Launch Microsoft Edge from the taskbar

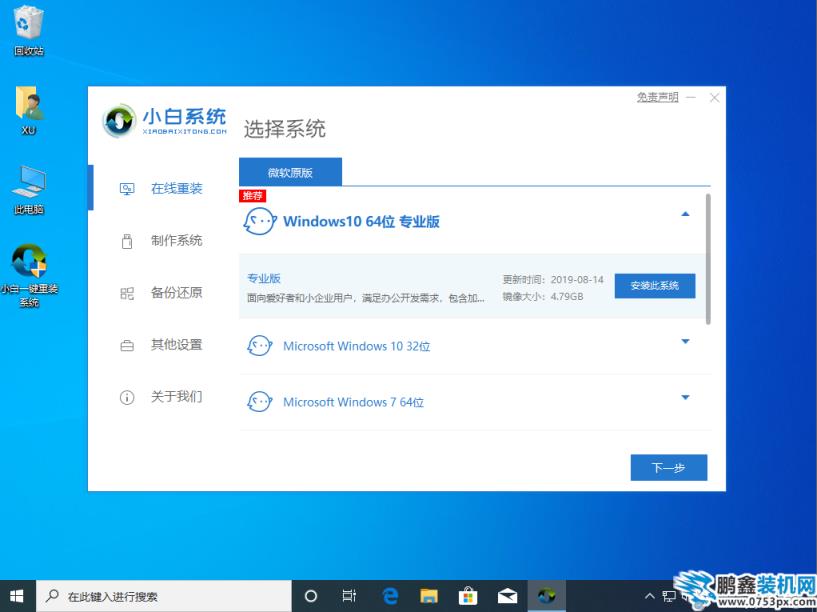pos(390,596)
